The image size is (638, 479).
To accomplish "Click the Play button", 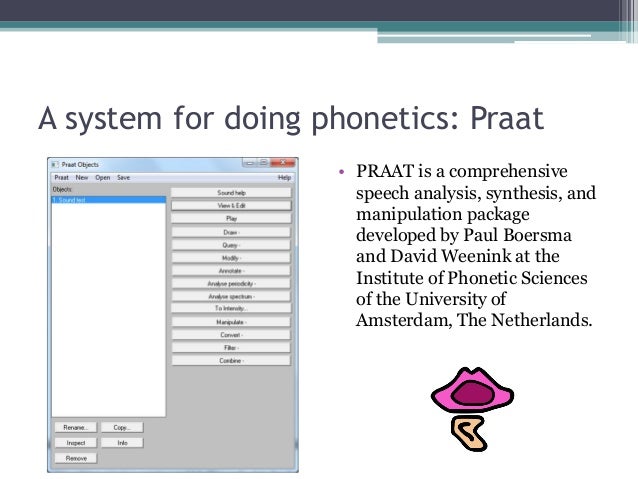I will 231,219.
